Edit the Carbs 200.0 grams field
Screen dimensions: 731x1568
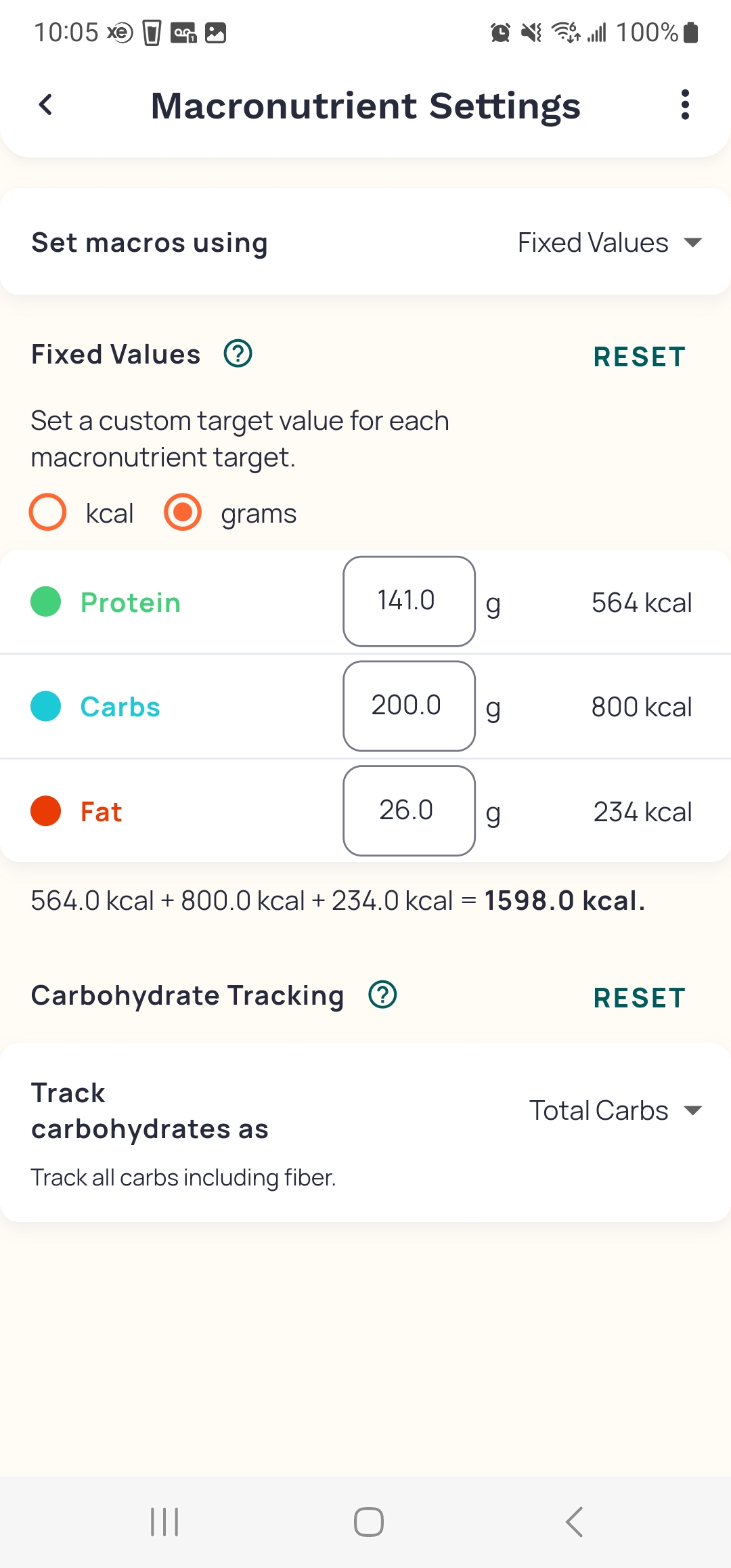tap(409, 706)
